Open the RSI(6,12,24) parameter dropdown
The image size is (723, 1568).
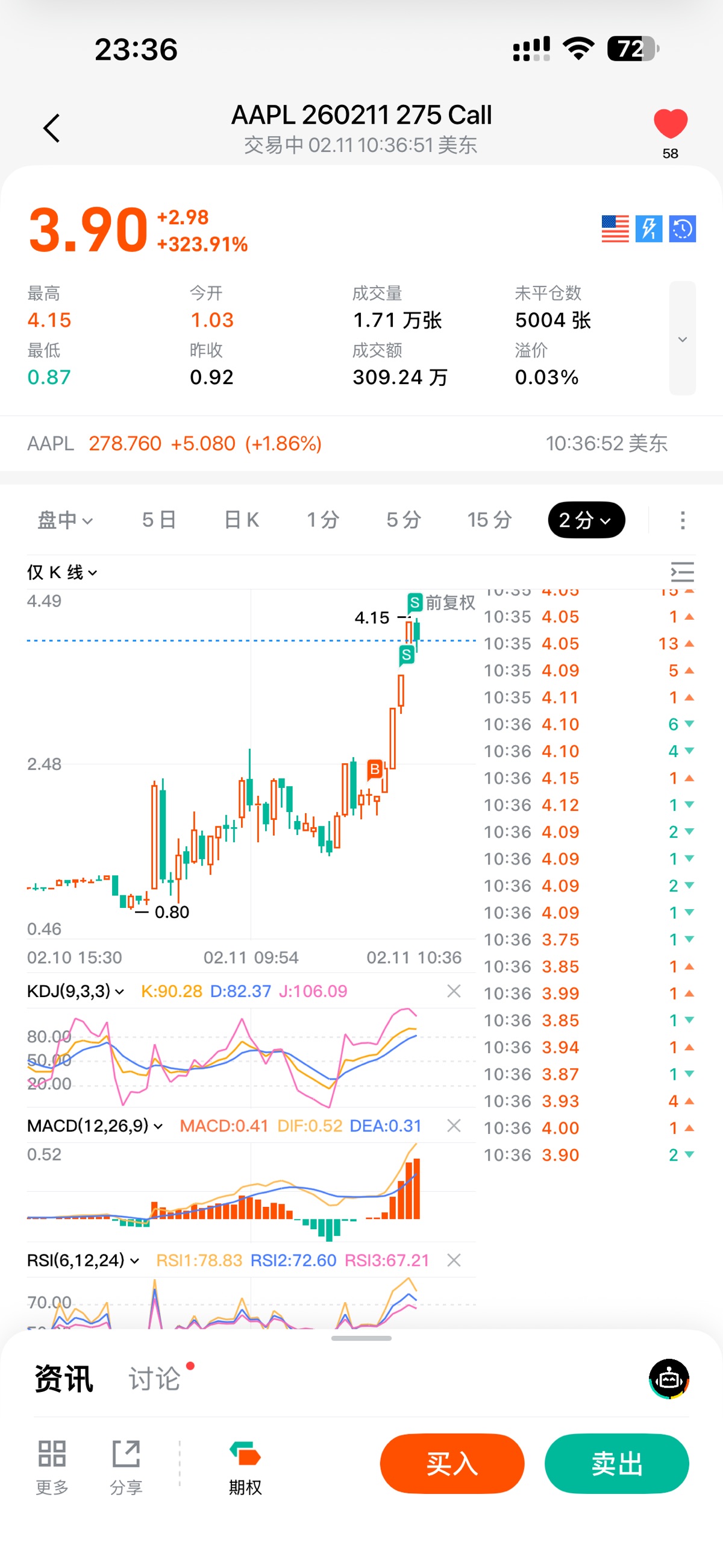point(83,1260)
